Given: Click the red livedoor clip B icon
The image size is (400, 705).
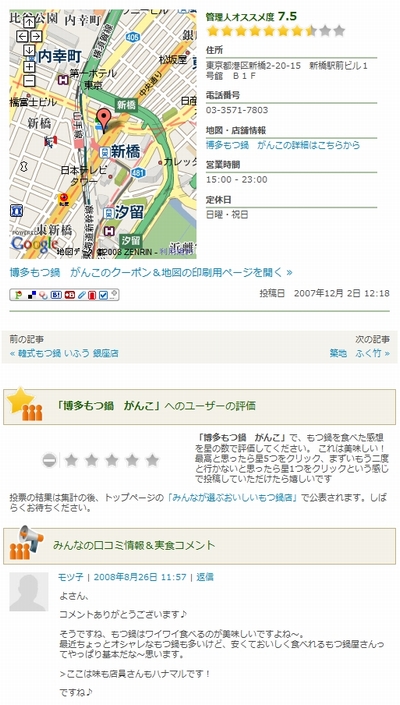Looking at the screenshot, I should (70, 295).
